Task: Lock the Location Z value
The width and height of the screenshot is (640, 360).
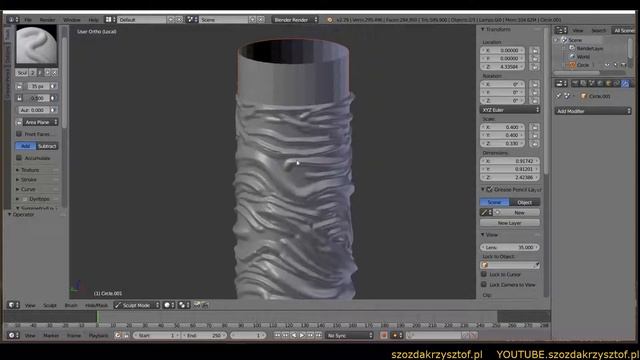Action: coord(534,67)
